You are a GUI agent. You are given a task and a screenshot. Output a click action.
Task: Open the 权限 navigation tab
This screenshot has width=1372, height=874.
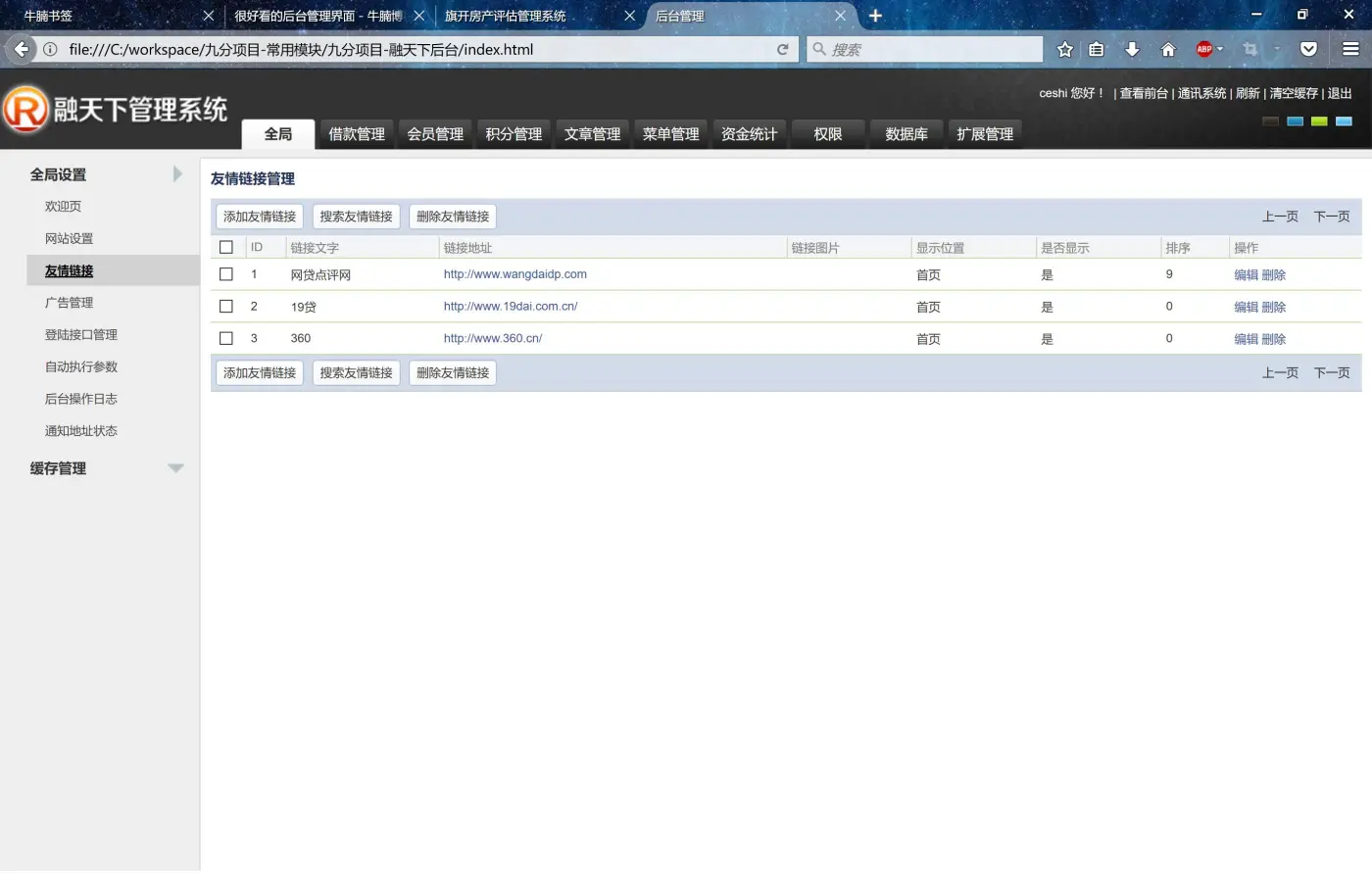pos(828,134)
